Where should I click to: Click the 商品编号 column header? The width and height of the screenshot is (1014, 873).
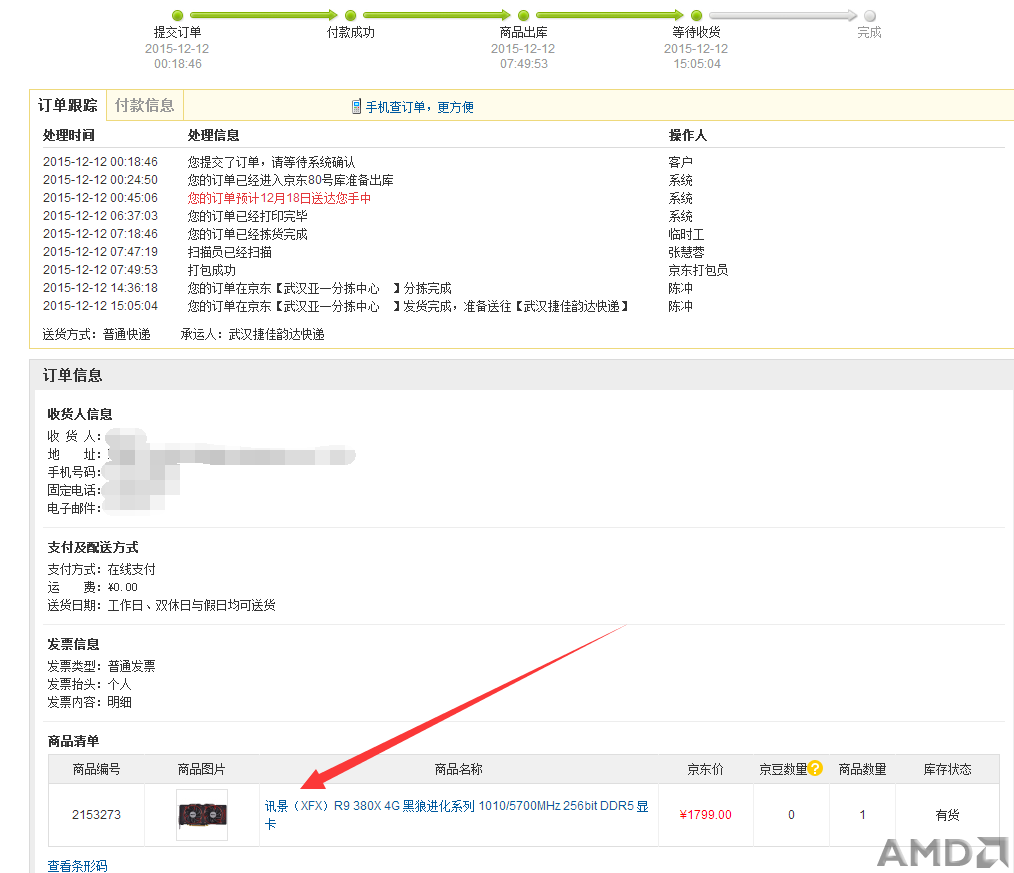[x=96, y=770]
